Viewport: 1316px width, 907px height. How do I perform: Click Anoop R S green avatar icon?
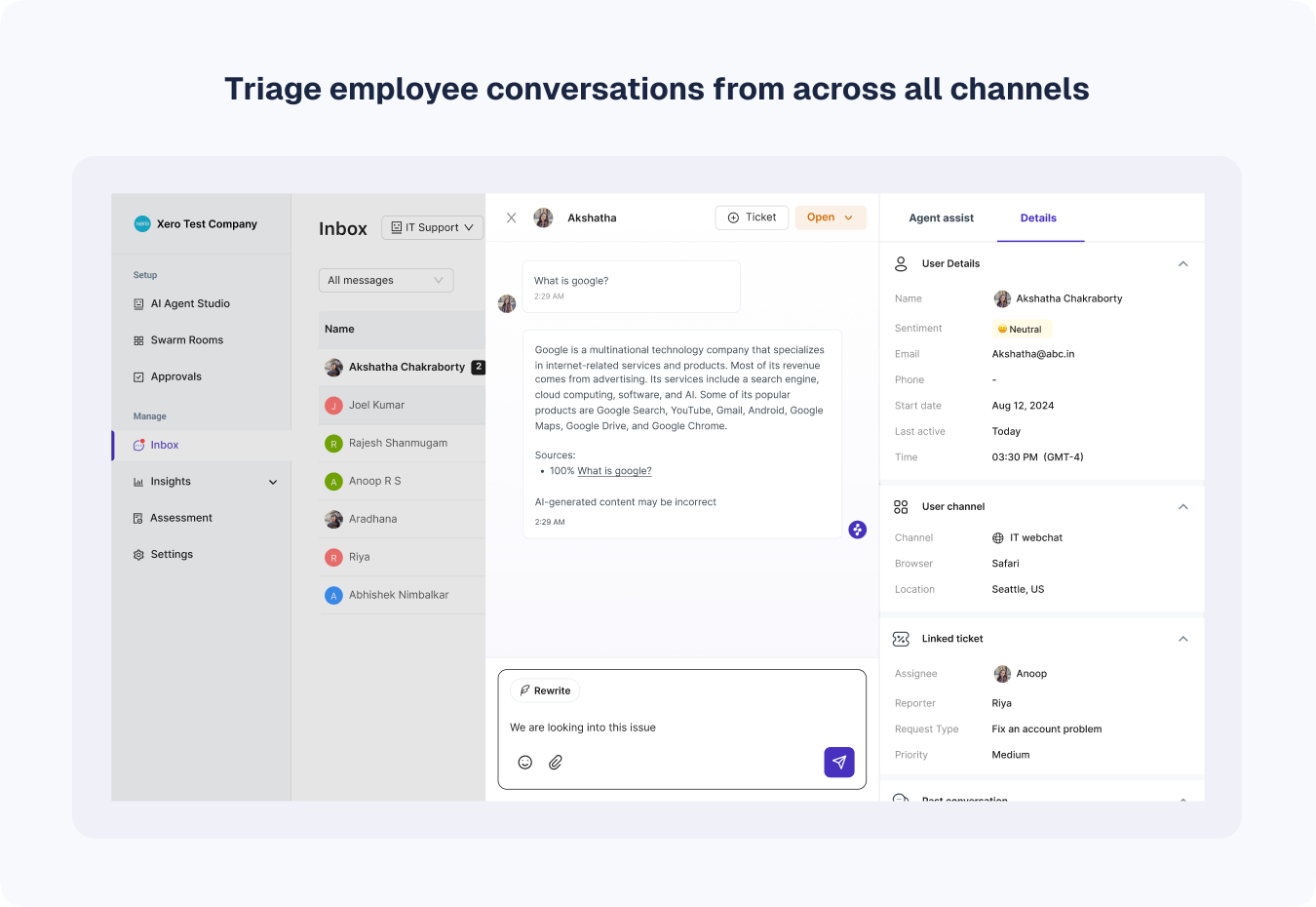[333, 482]
